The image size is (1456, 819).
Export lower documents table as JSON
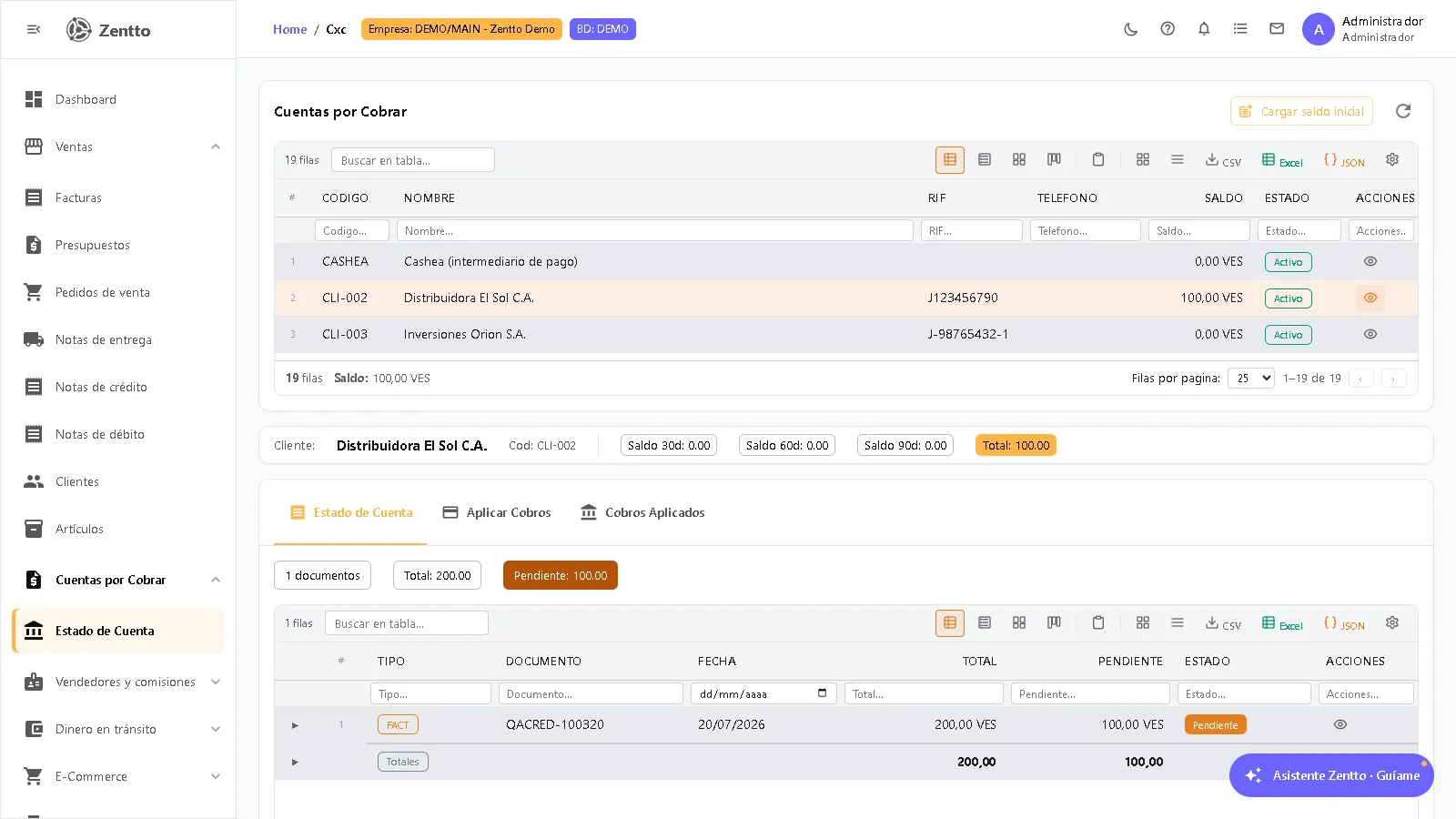tap(1344, 624)
